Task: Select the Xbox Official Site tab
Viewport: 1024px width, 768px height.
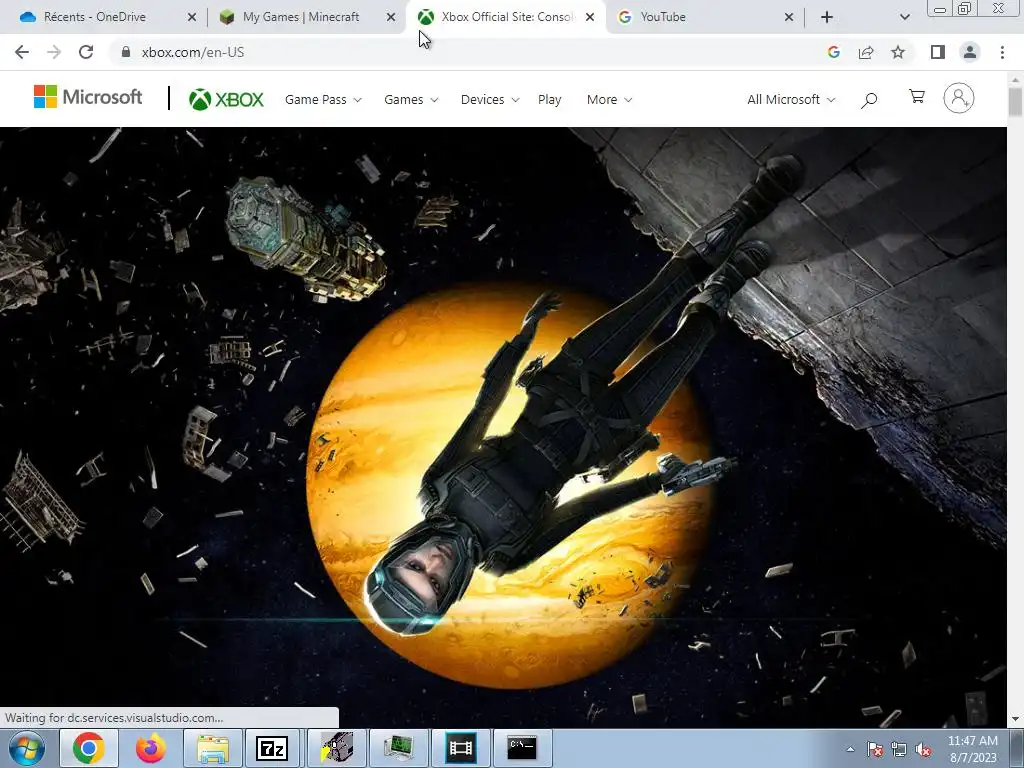Action: pos(507,17)
